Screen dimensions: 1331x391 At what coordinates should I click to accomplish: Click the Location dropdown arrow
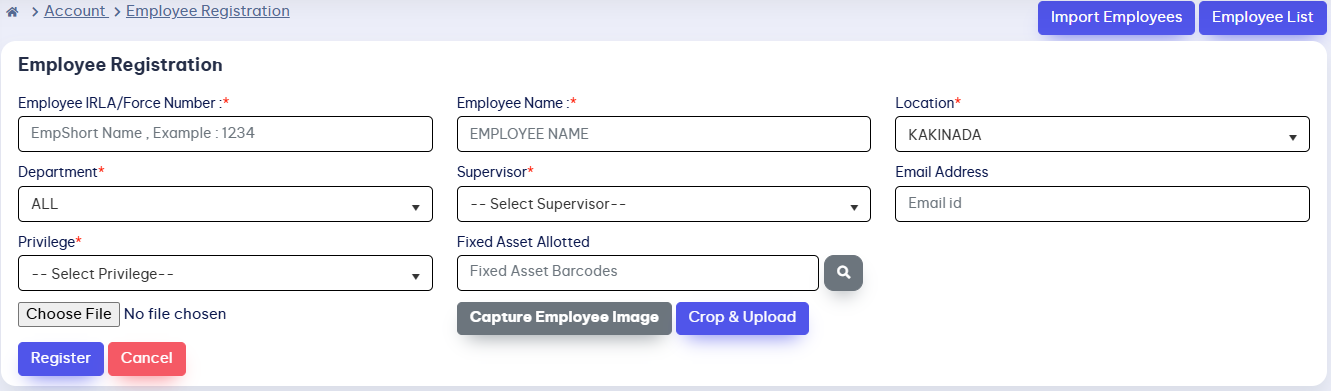[1292, 137]
